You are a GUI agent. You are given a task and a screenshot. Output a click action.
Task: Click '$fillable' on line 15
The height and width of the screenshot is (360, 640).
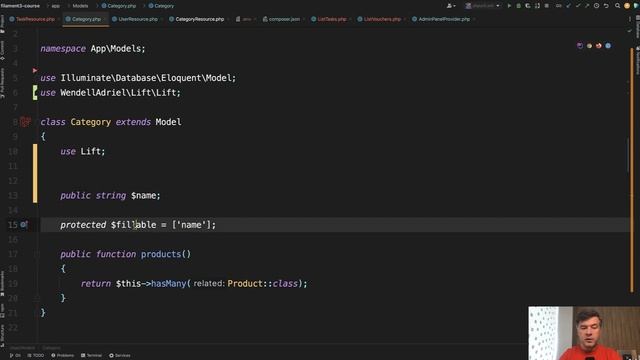pyautogui.click(x=133, y=224)
